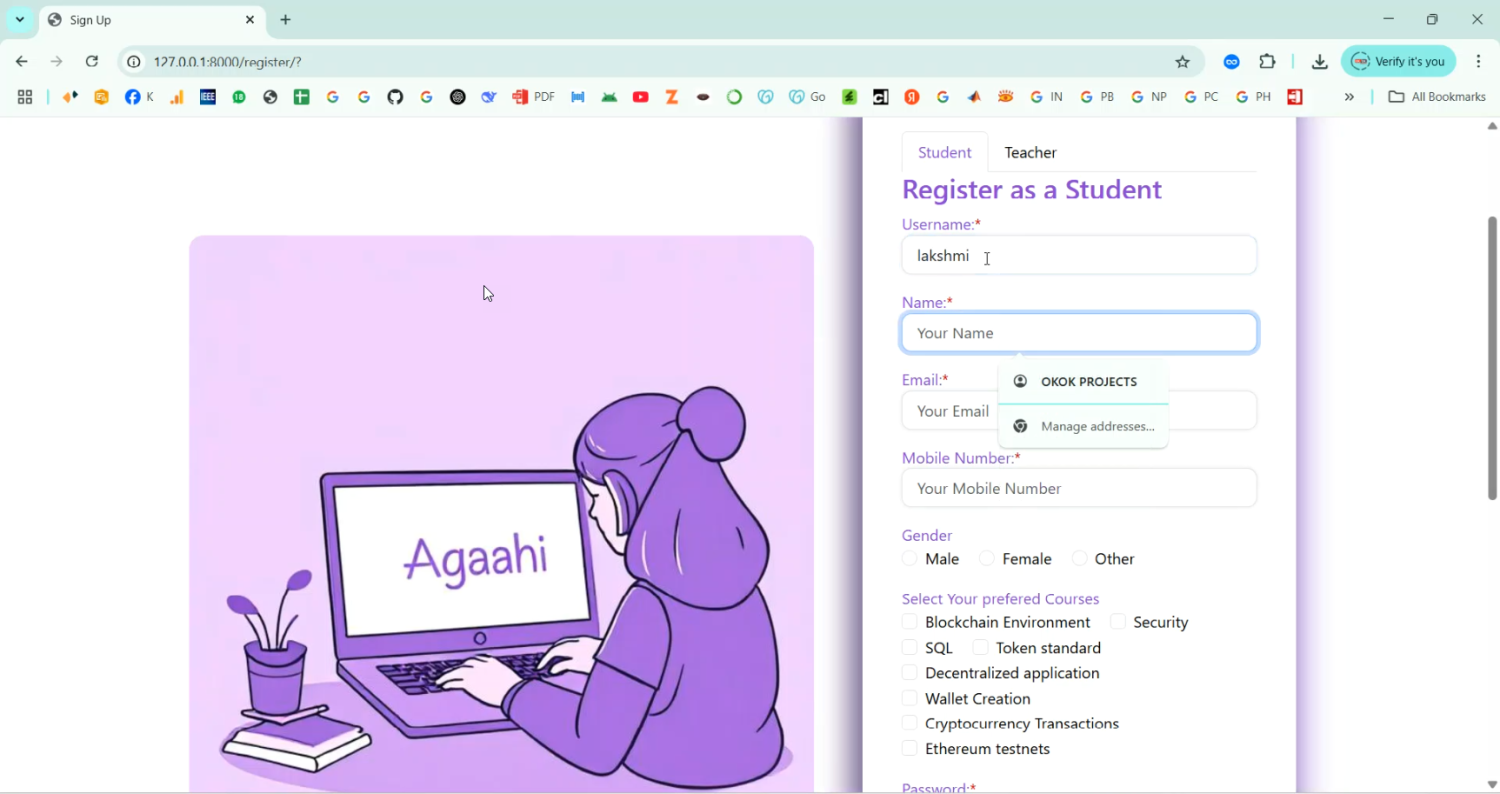Open the YouTube bookmark

click(640, 96)
